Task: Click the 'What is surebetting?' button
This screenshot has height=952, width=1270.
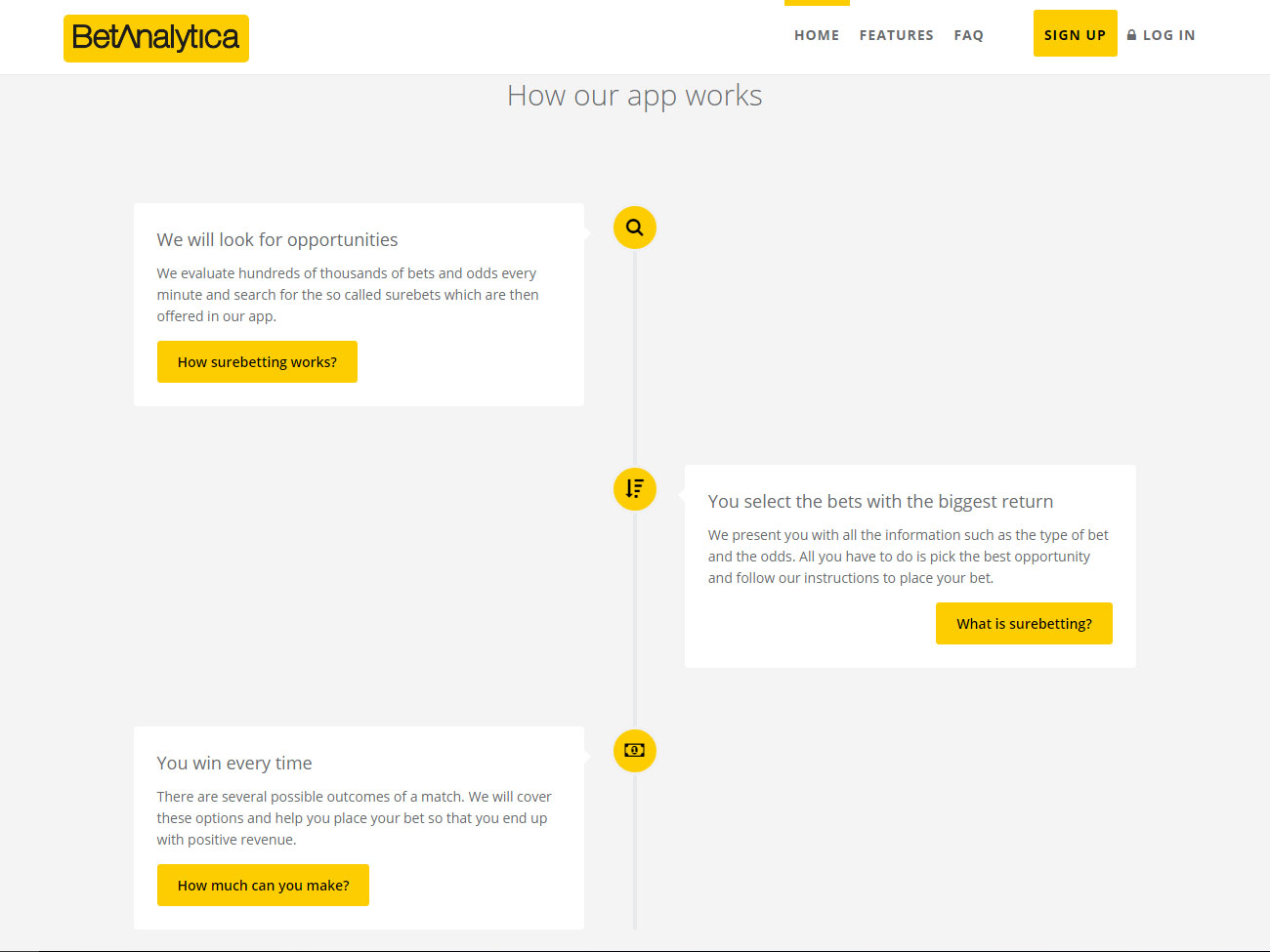Action: click(1024, 624)
